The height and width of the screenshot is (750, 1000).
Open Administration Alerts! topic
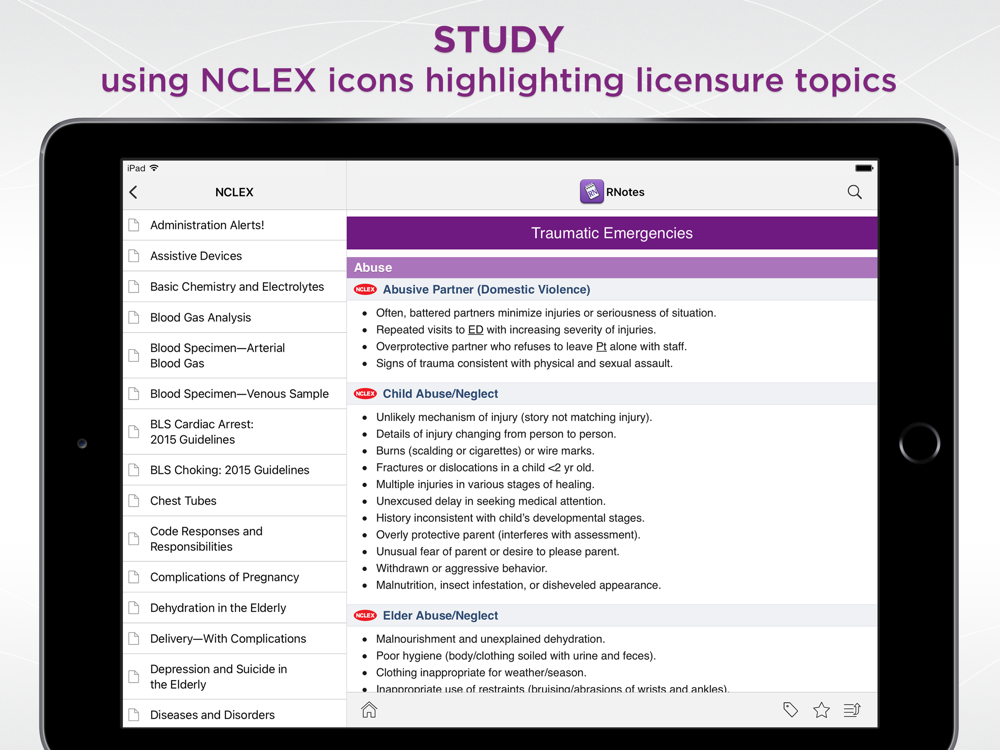(235, 225)
